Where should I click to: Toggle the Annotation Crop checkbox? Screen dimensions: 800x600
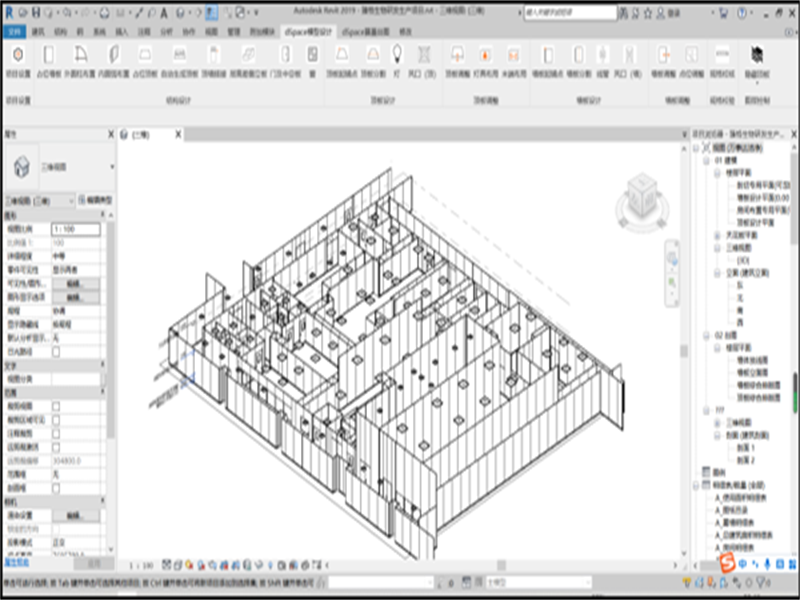[x=56, y=434]
